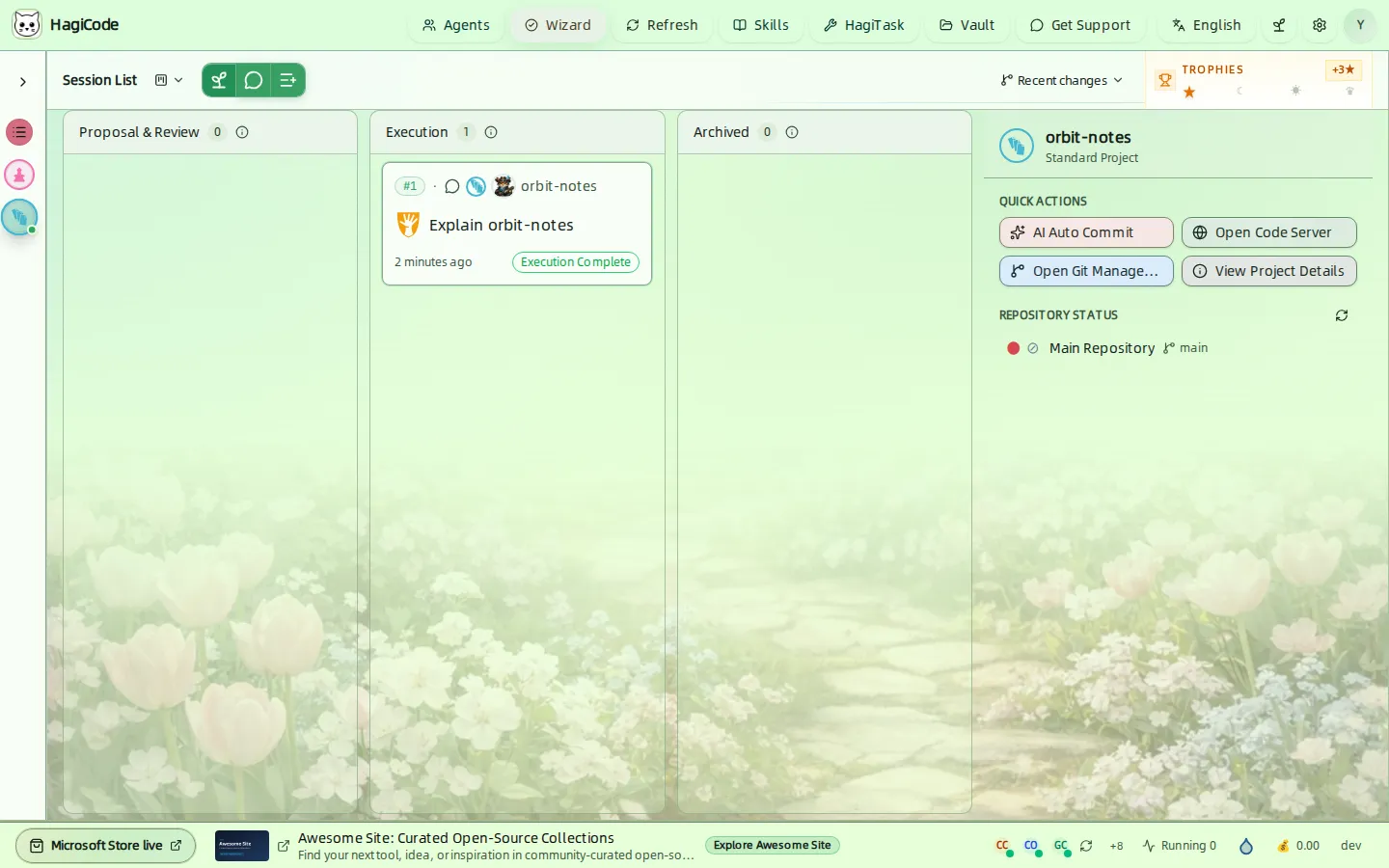Click Refresh in the top bar

662,25
